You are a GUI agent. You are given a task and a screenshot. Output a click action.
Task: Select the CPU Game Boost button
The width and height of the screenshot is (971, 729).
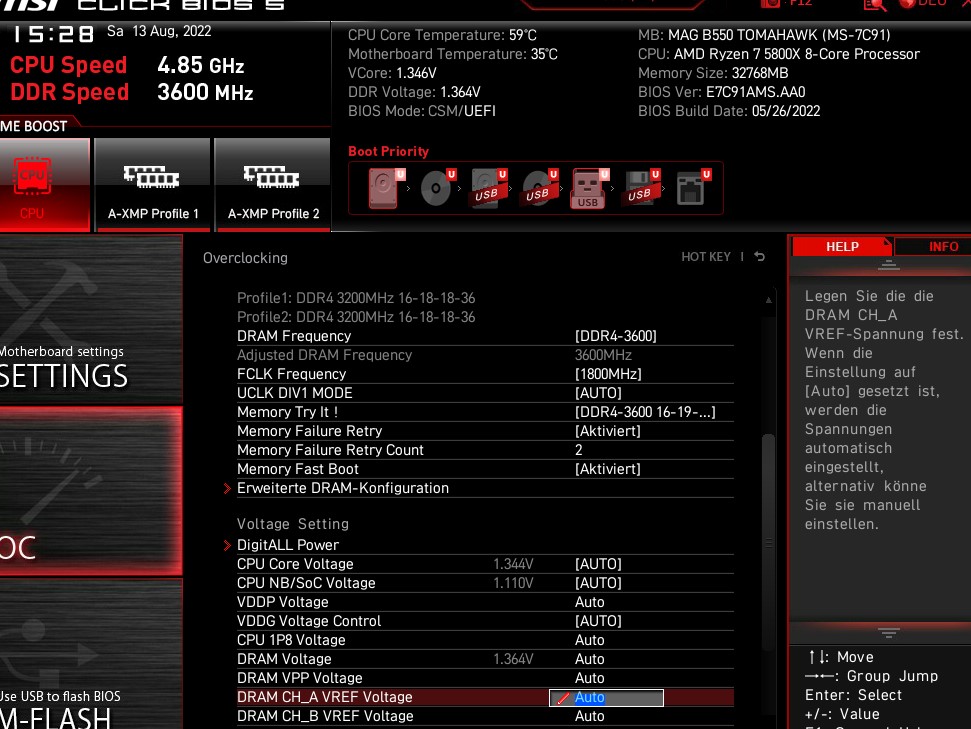tap(45, 185)
